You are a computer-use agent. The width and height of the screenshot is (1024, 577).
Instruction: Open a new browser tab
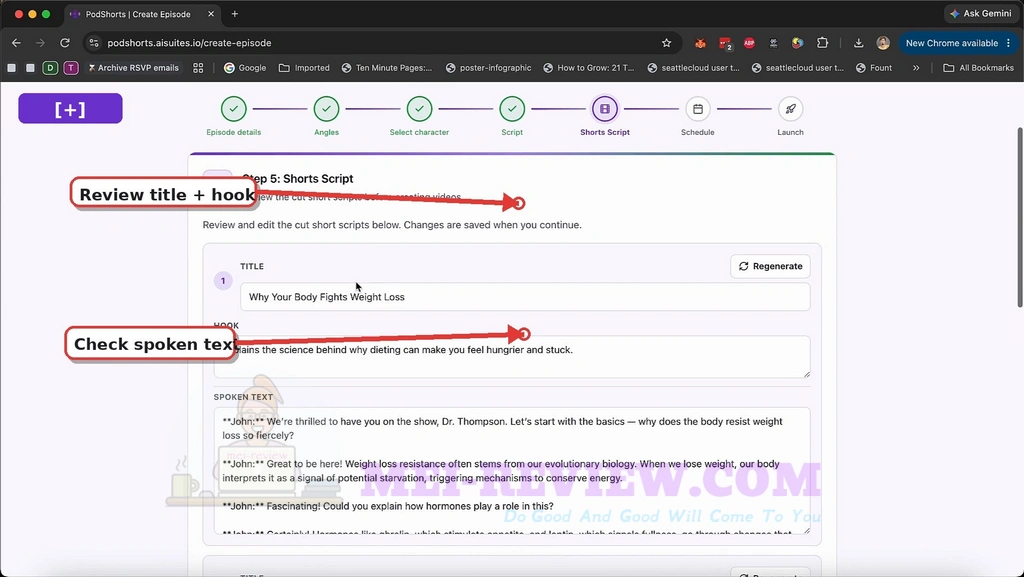pos(234,14)
